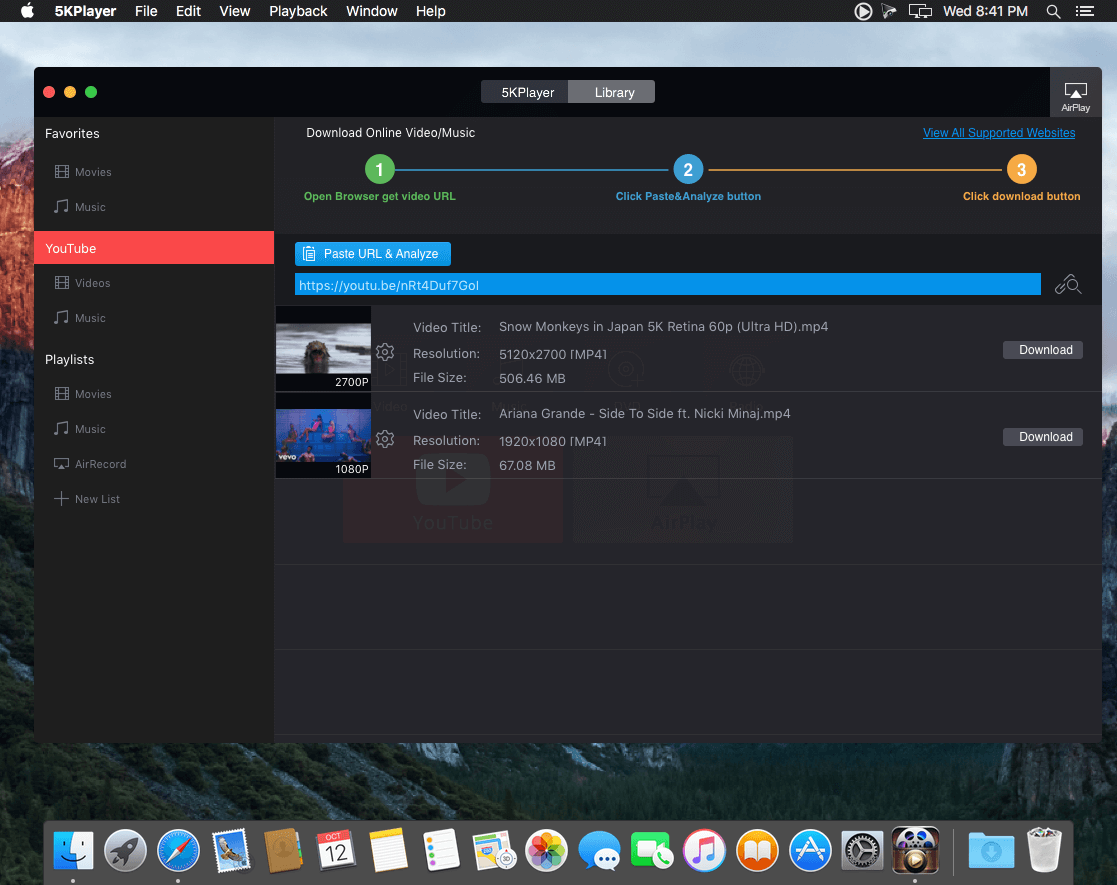Click the flag script icon in menu bar
This screenshot has height=885, width=1117.
point(889,11)
